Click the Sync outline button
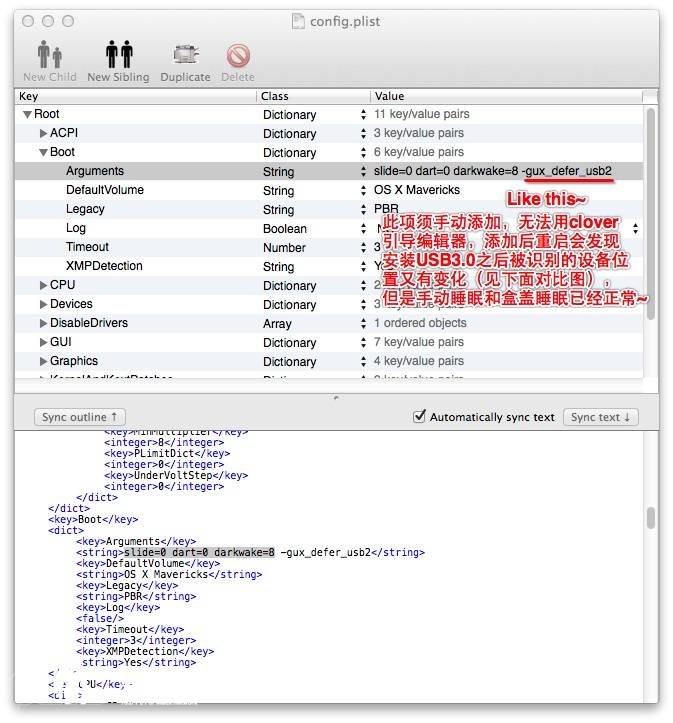This screenshot has width=673, height=723. (80, 417)
